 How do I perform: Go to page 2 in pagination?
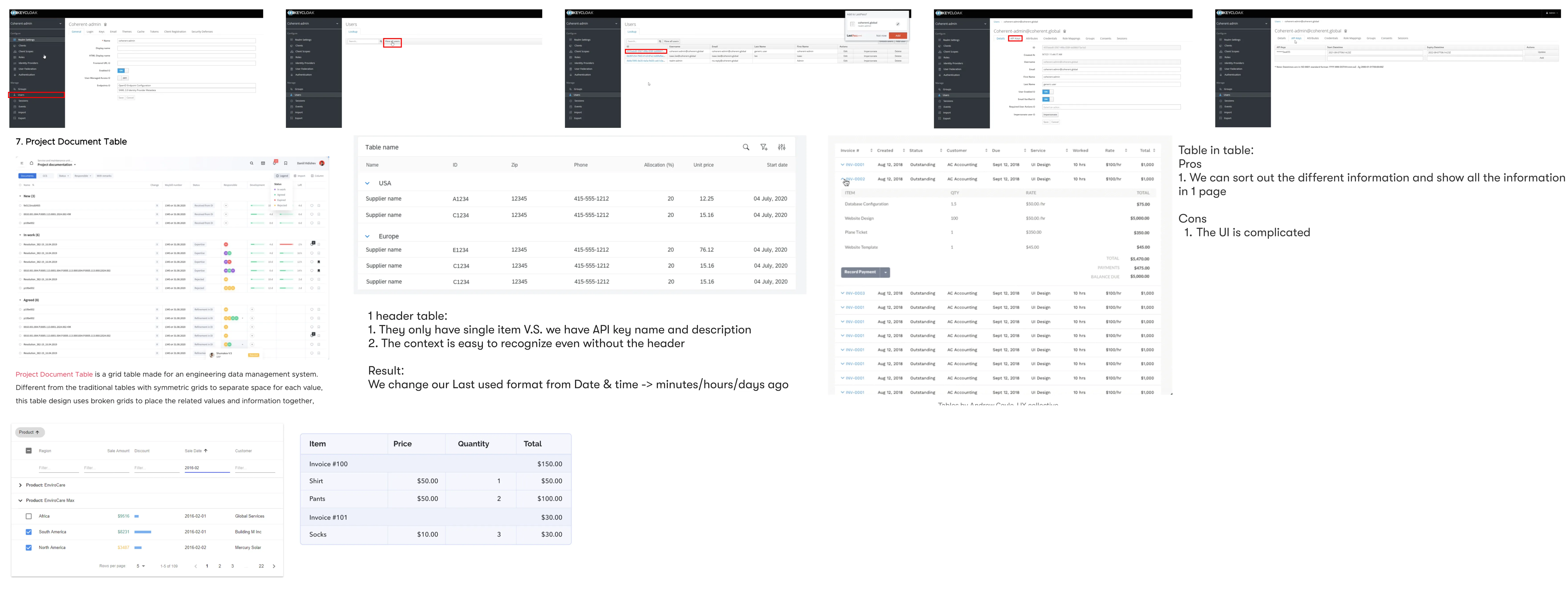click(220, 566)
